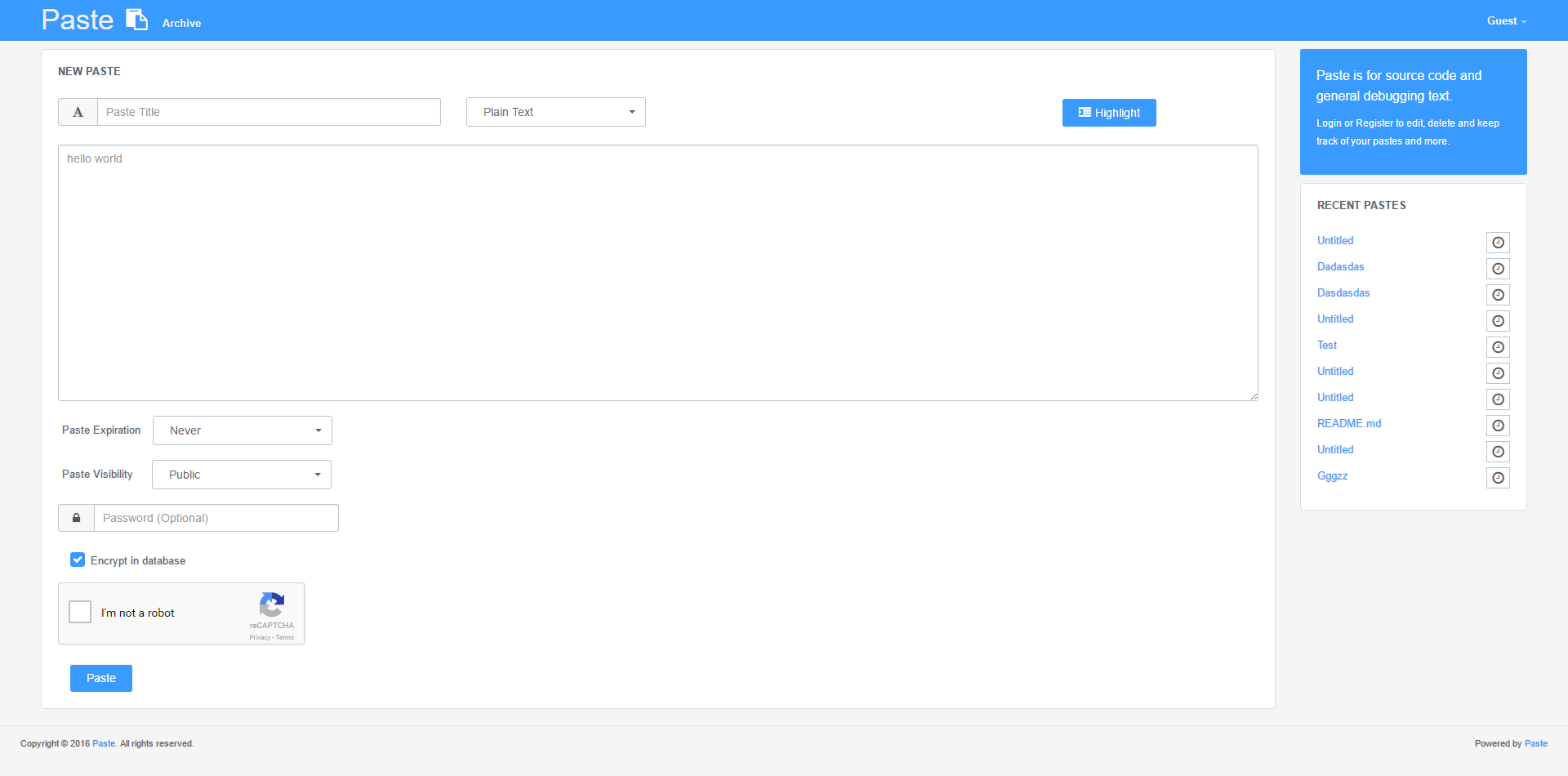Open the Paste Expiration Never dropdown
Image resolution: width=1568 pixels, height=776 pixels.
[x=242, y=430]
